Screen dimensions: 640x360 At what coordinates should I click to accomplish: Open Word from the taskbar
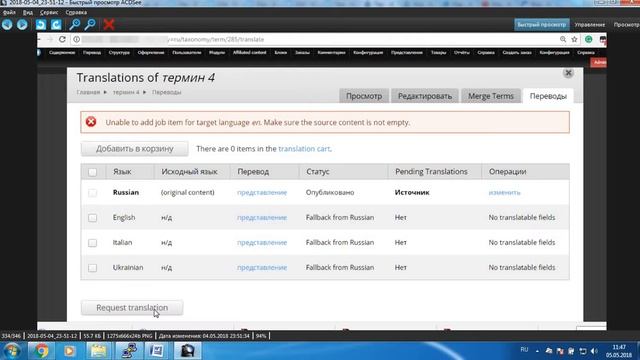click(x=157, y=351)
